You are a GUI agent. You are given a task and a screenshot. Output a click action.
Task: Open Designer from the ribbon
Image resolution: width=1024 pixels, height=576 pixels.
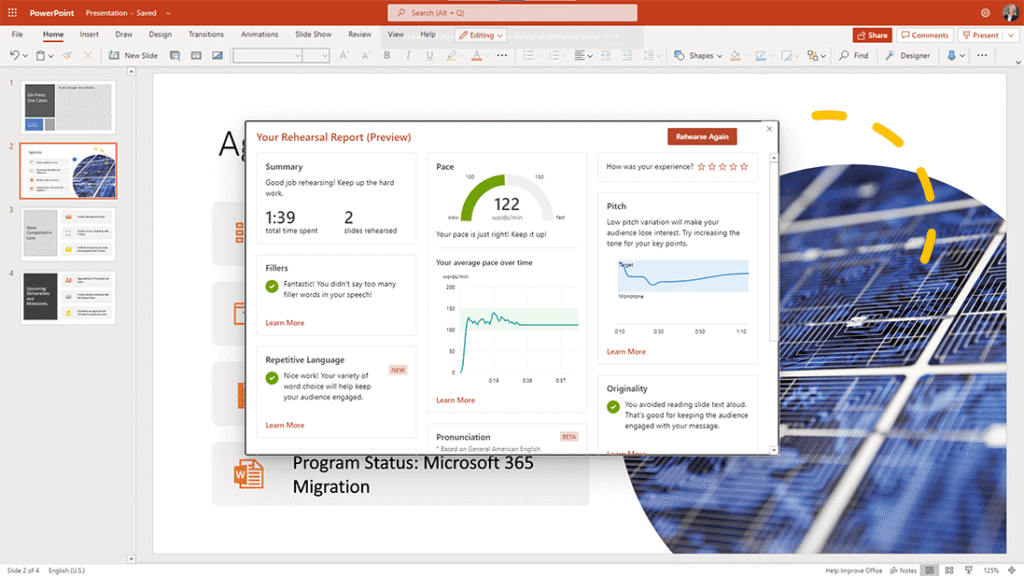pos(908,56)
